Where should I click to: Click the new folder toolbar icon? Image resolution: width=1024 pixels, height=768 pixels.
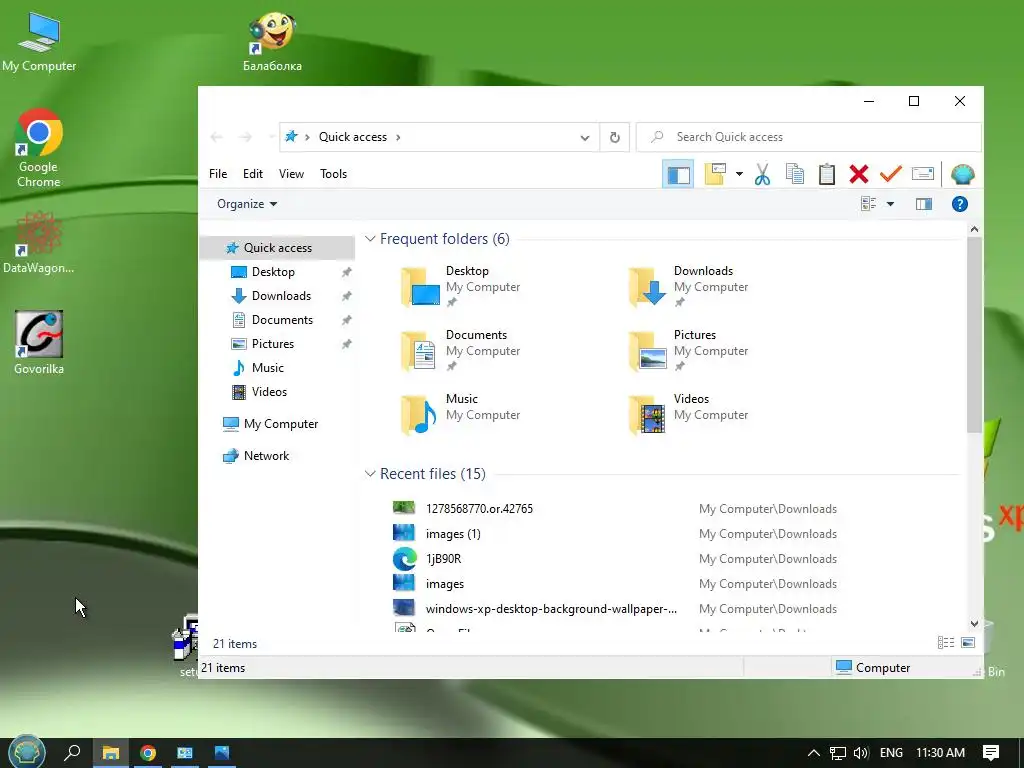pyautogui.click(x=715, y=174)
